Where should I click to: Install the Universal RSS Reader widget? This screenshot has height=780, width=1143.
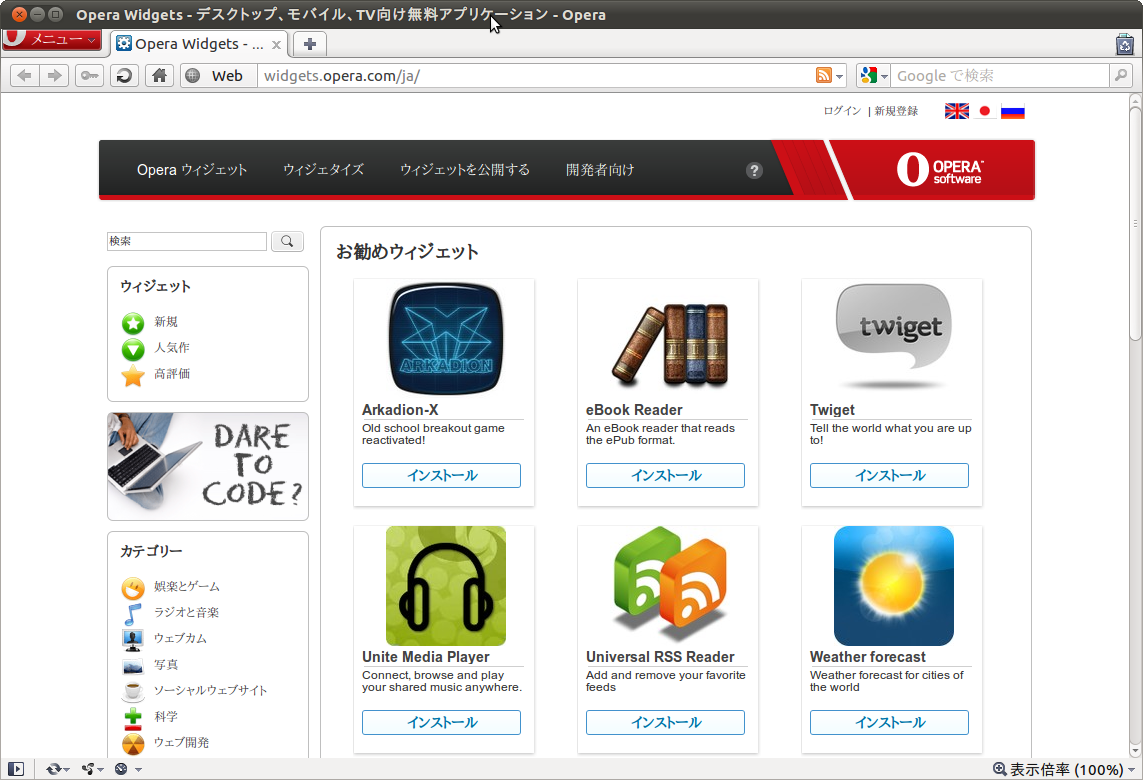[665, 722]
